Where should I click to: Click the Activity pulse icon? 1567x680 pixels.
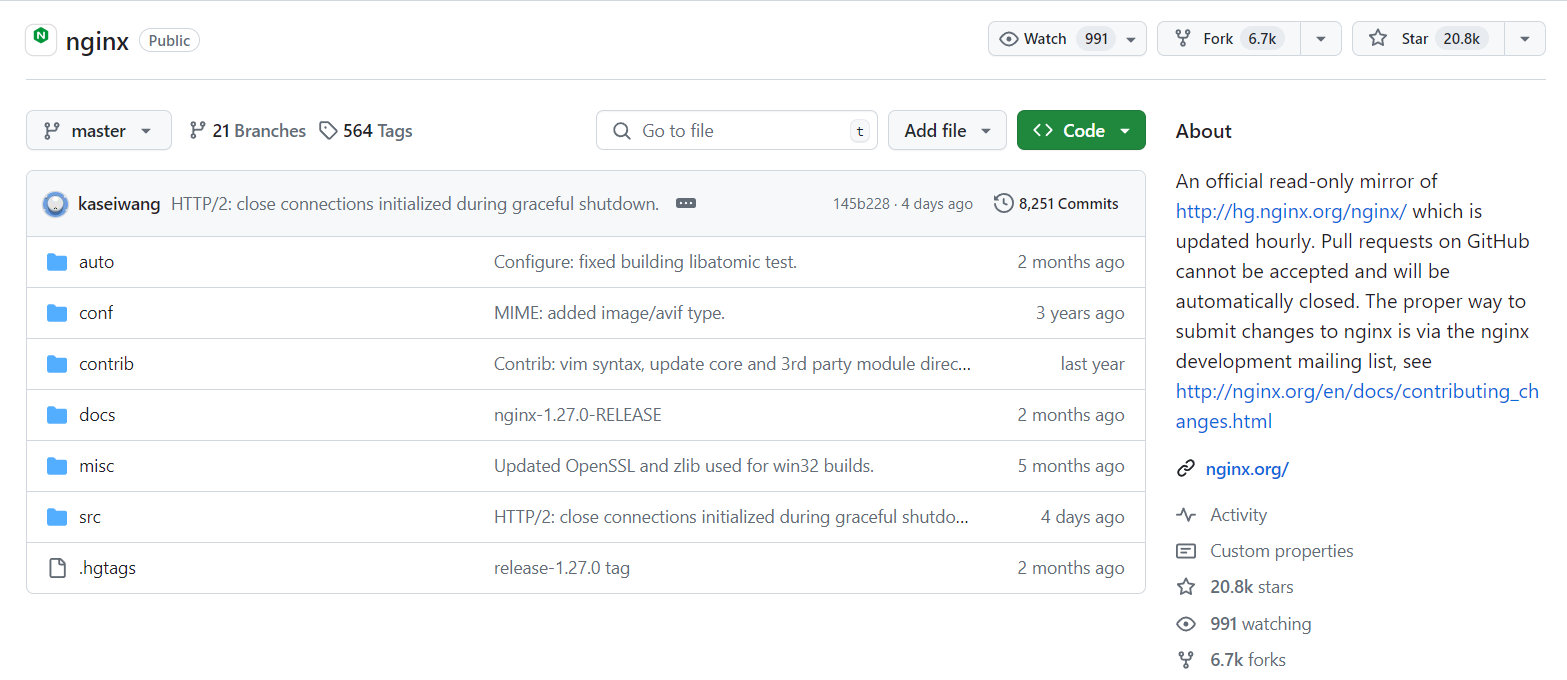[1186, 515]
